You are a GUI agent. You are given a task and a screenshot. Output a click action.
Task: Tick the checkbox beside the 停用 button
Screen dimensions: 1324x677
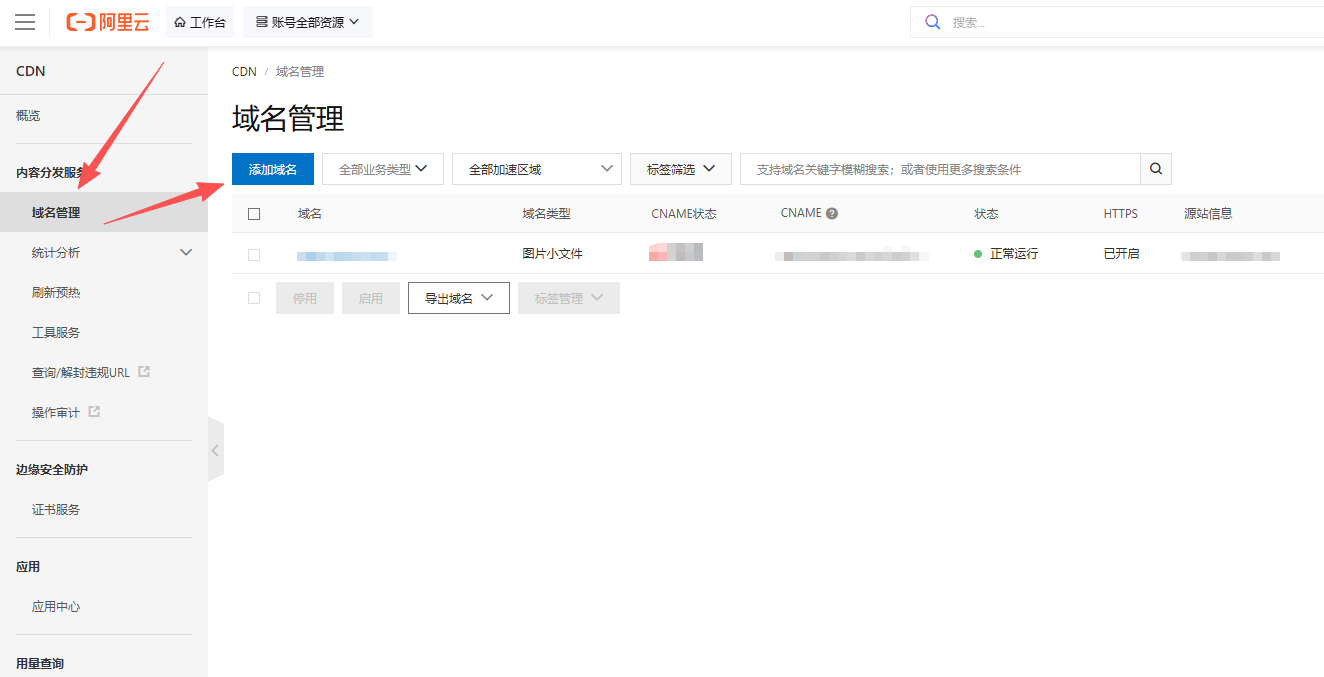click(x=254, y=298)
